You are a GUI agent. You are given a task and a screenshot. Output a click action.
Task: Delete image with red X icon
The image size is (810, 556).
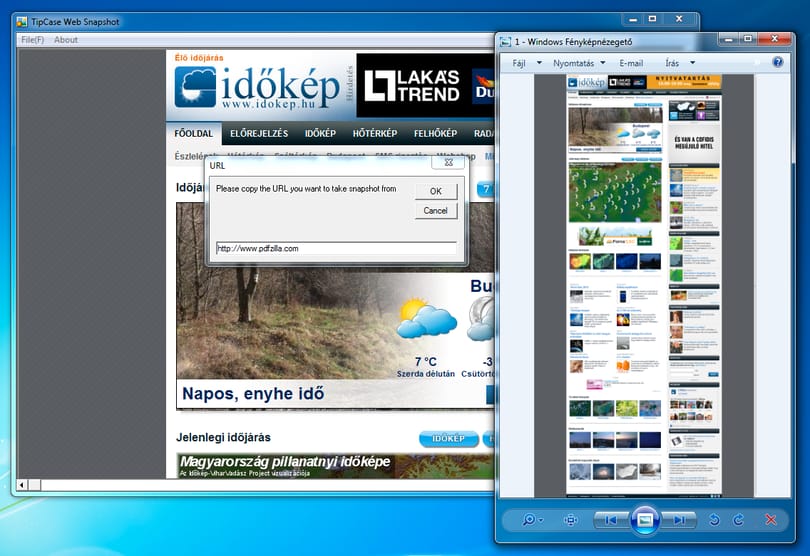tap(771, 520)
